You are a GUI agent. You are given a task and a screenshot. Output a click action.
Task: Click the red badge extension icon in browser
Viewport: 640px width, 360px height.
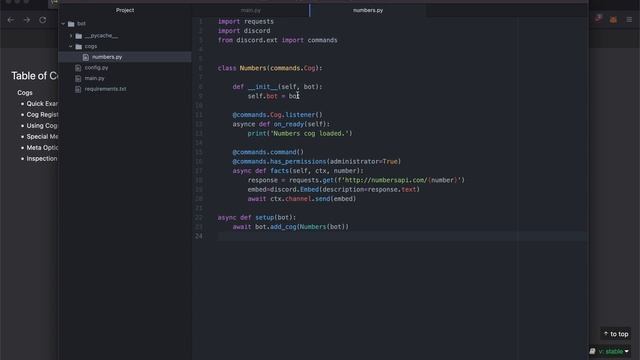pos(598,18)
